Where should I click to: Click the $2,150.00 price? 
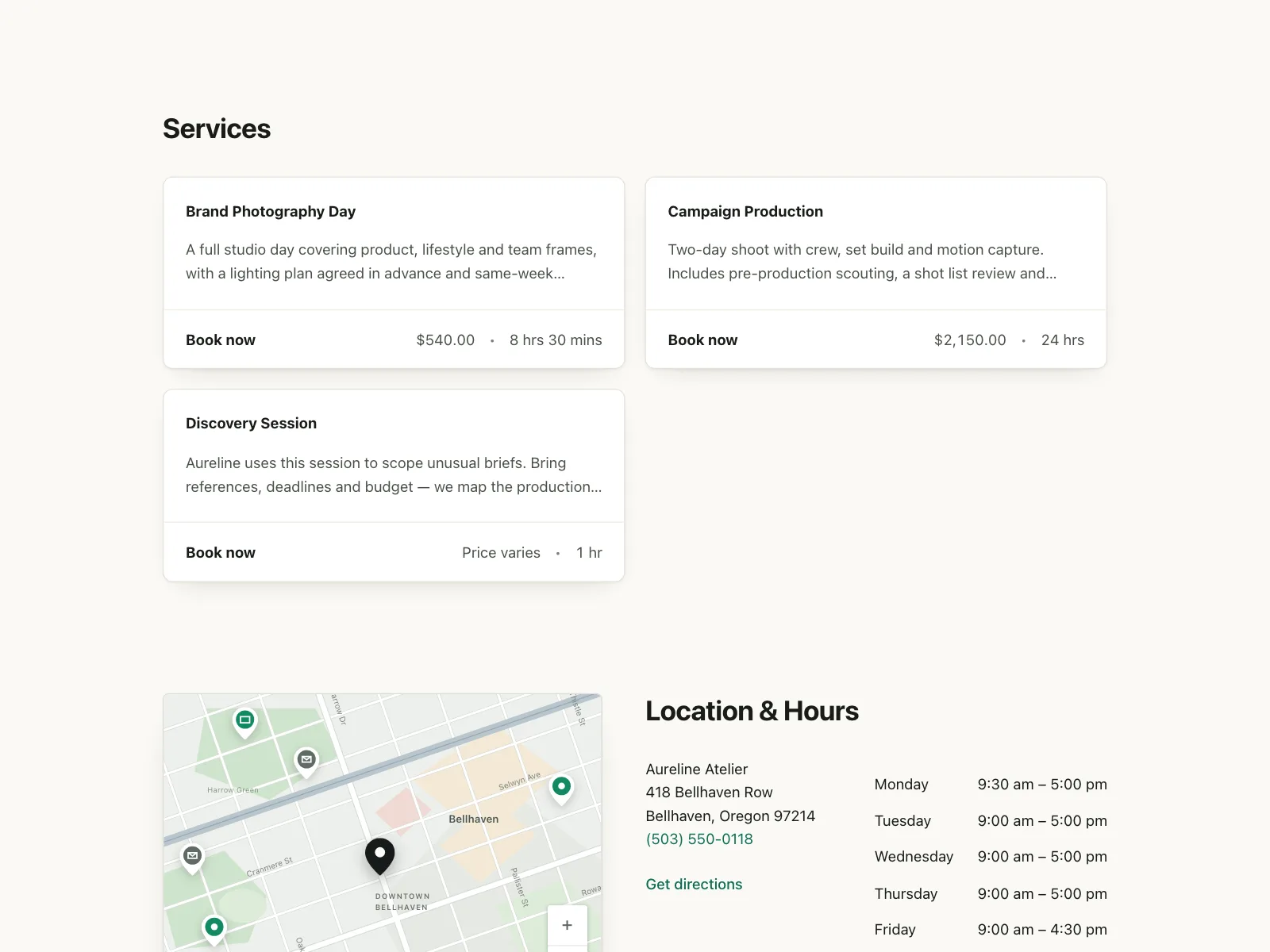(x=970, y=340)
